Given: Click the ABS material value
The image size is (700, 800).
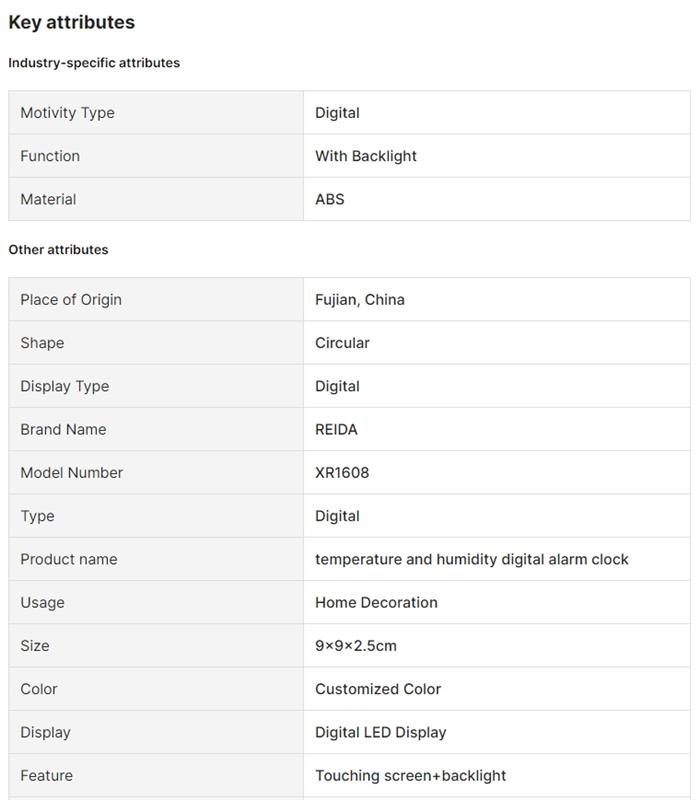Looking at the screenshot, I should coord(330,199).
